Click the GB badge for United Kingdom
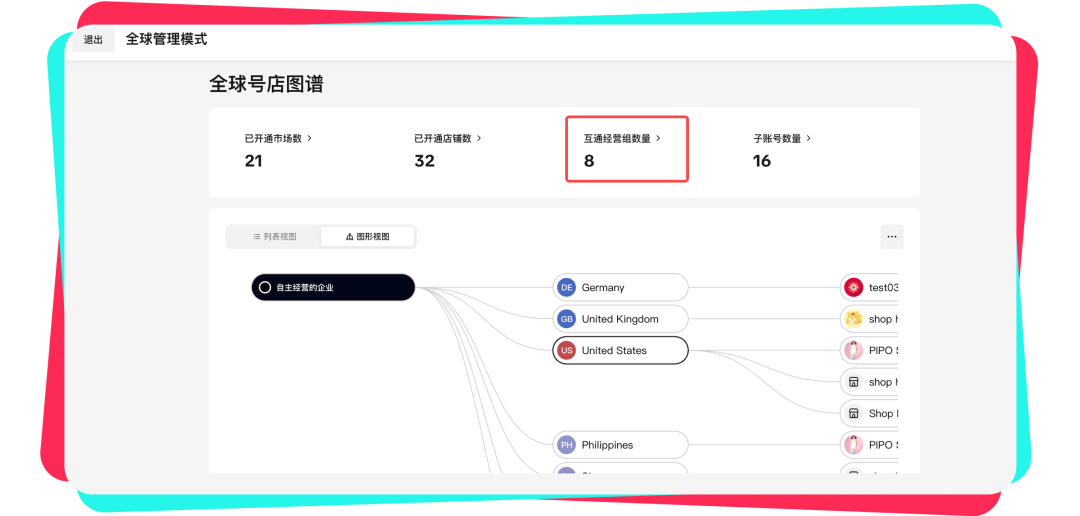This screenshot has width=1080, height=516. tap(567, 319)
